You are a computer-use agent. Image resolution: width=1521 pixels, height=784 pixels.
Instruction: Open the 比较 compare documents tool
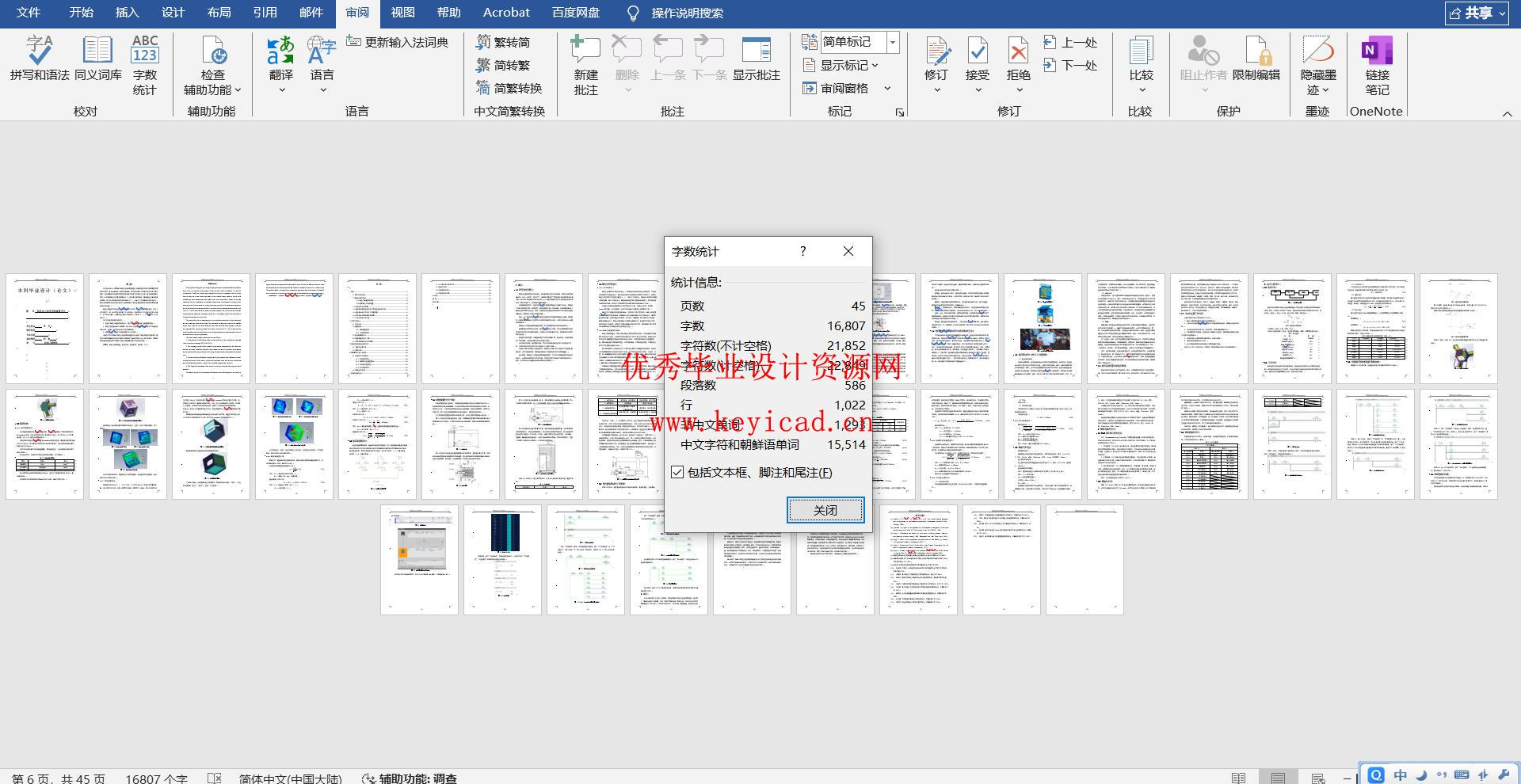(1141, 57)
